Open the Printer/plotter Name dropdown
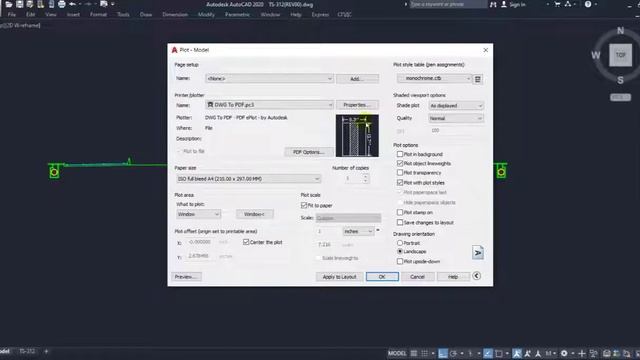This screenshot has width=640, height=360. coord(269,105)
